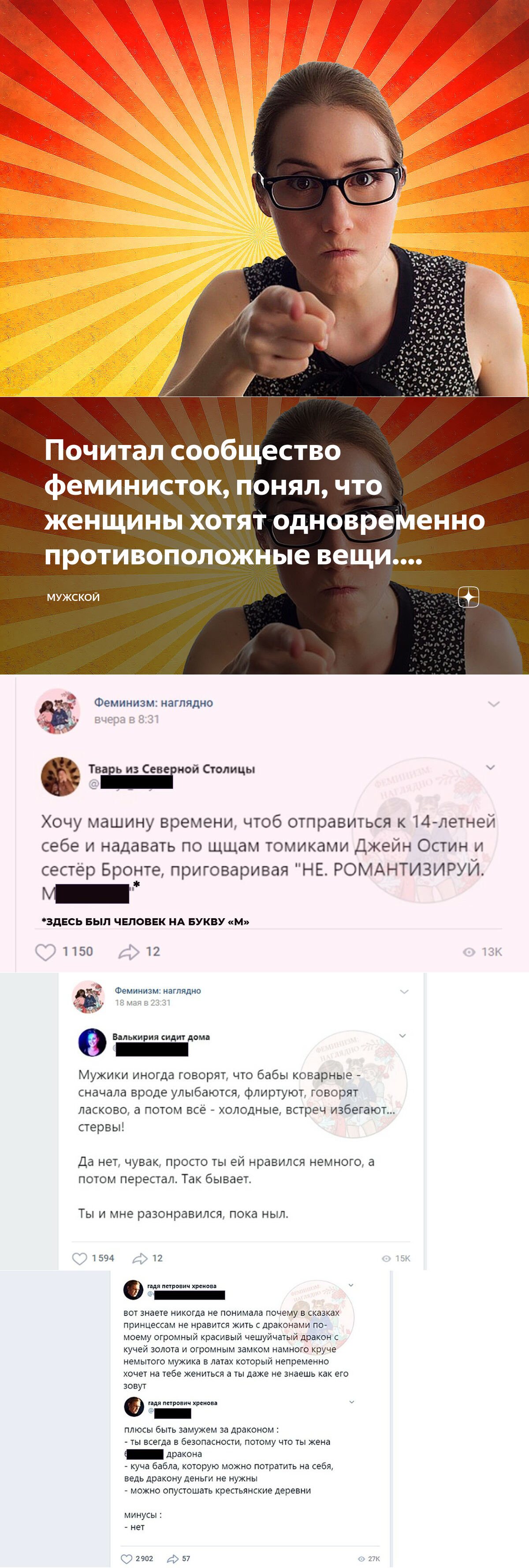Viewport: 529px width, 1568px height.
Task: Open chevron menu beside Тварь из Северной Столицы
Action: [490, 767]
